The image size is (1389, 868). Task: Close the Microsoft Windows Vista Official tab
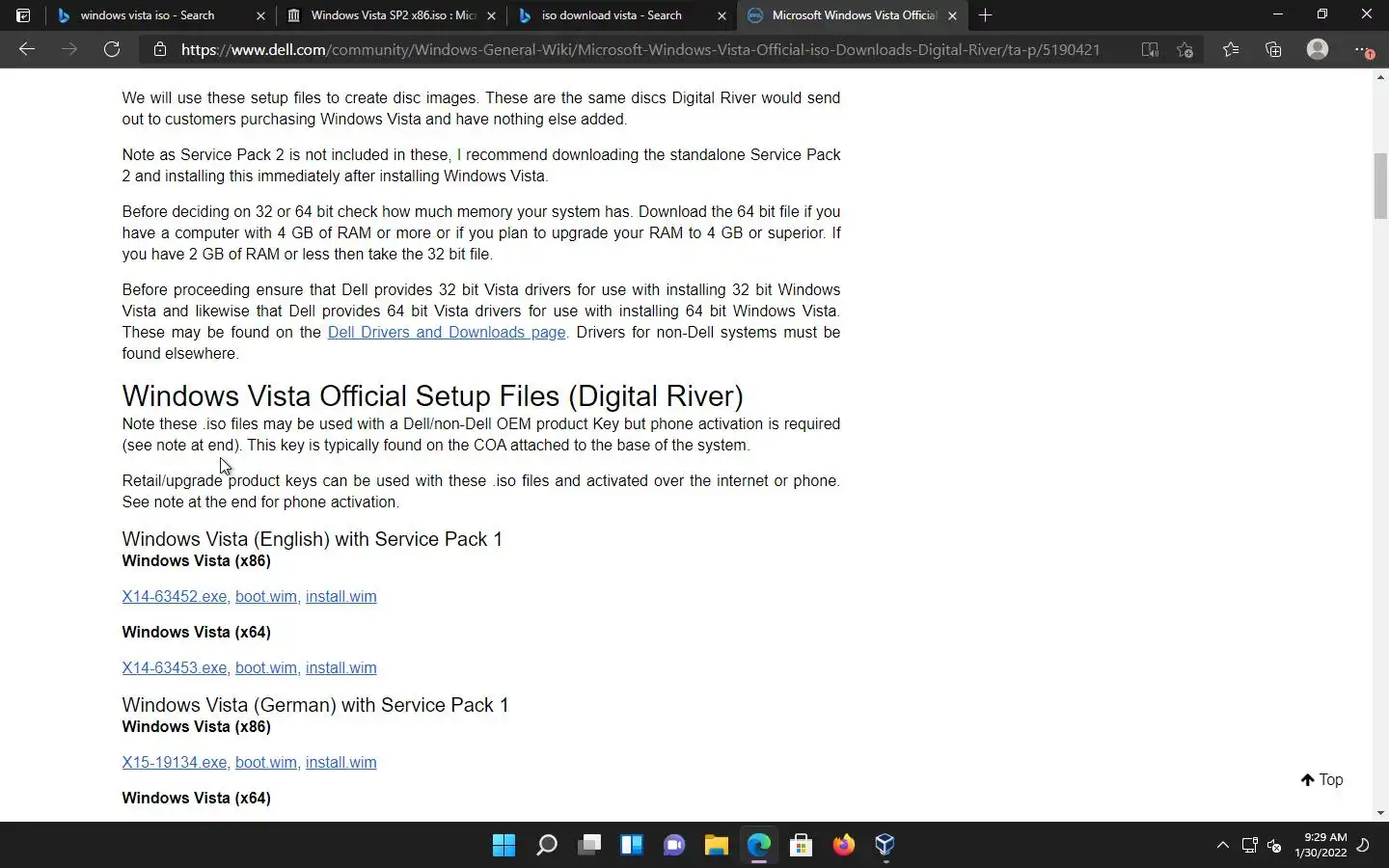point(953,15)
